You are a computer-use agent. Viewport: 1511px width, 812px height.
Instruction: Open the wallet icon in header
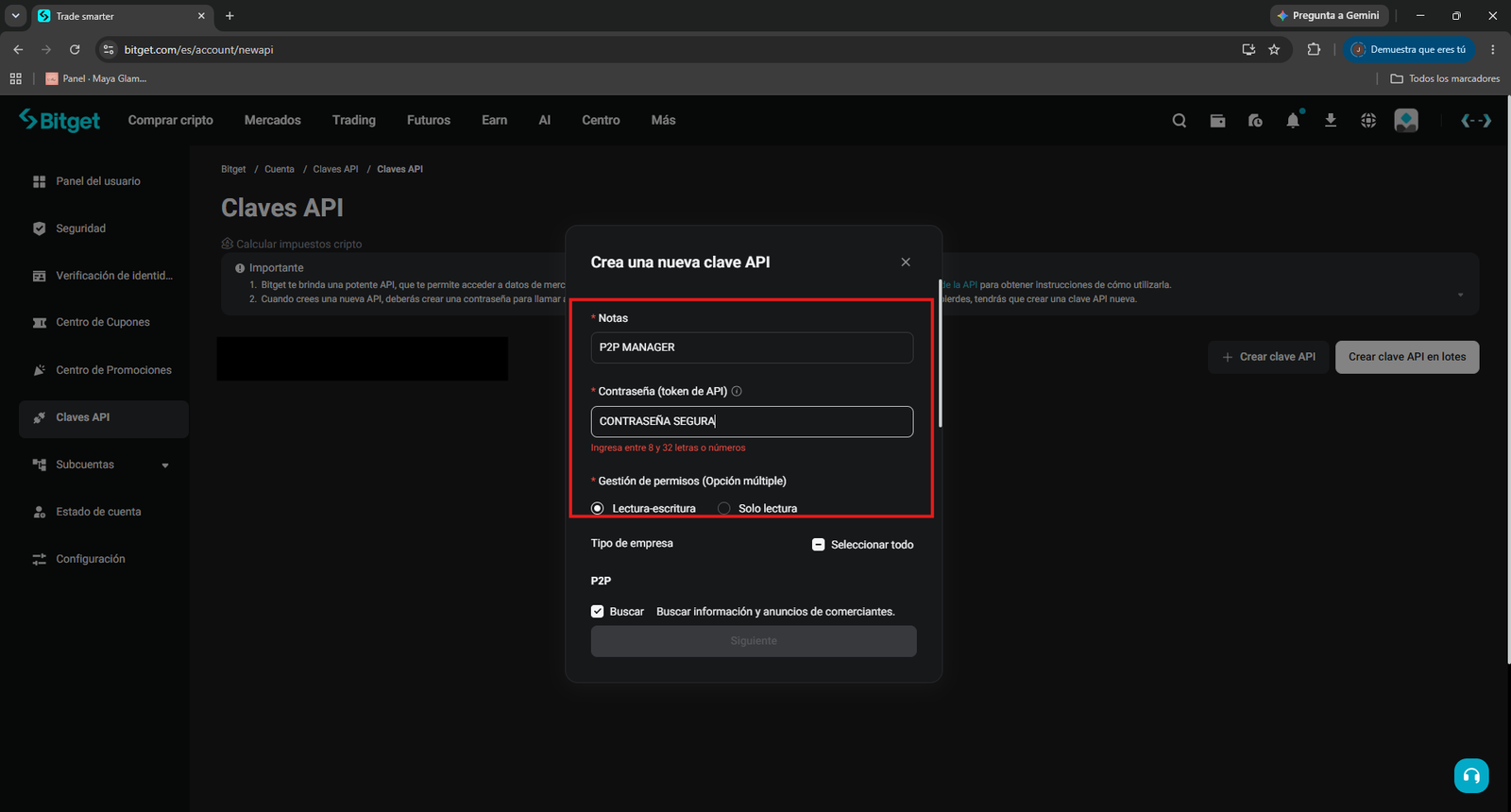coord(1217,121)
